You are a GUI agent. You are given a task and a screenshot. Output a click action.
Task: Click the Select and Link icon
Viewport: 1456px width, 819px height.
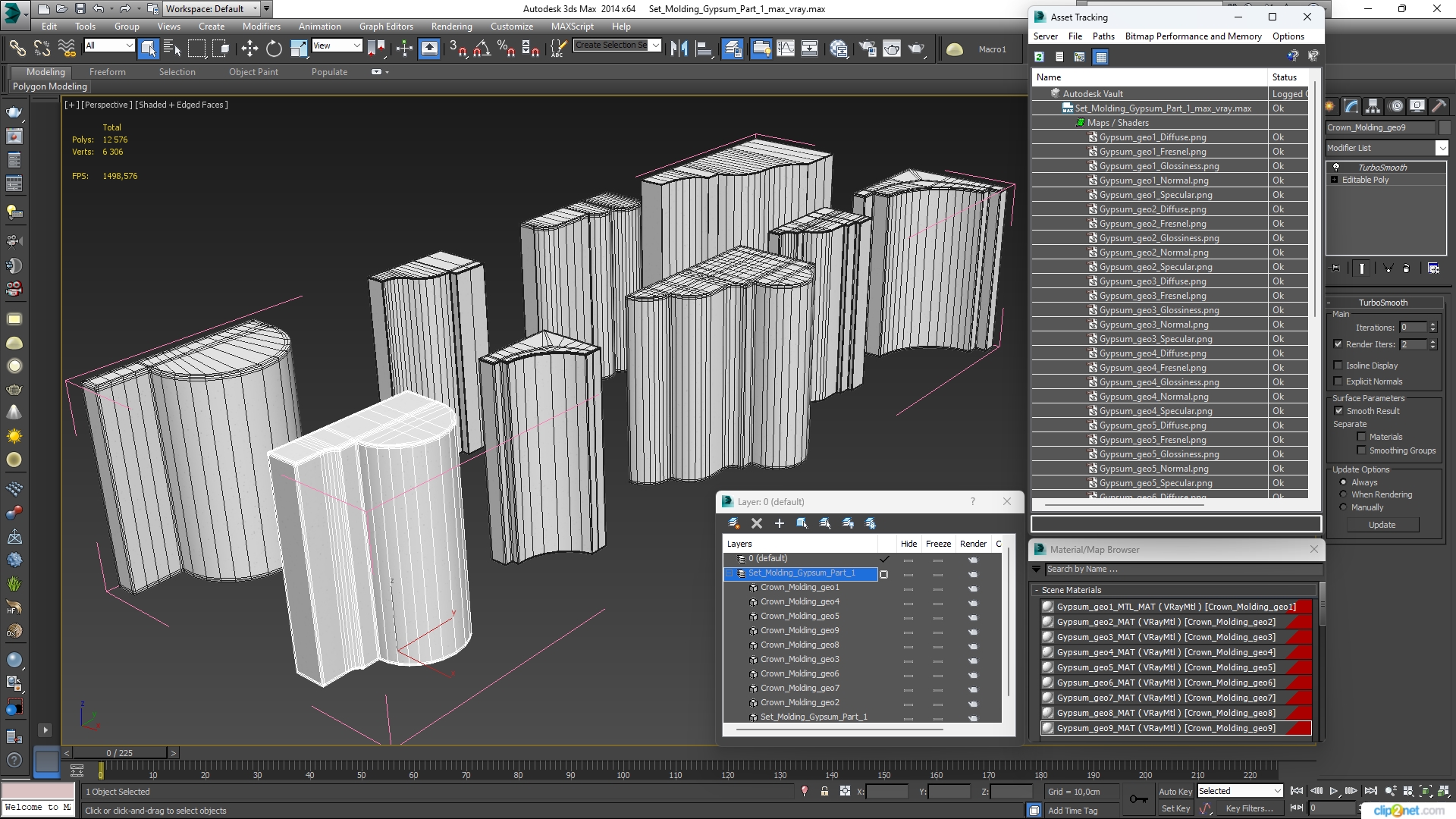tap(17, 49)
